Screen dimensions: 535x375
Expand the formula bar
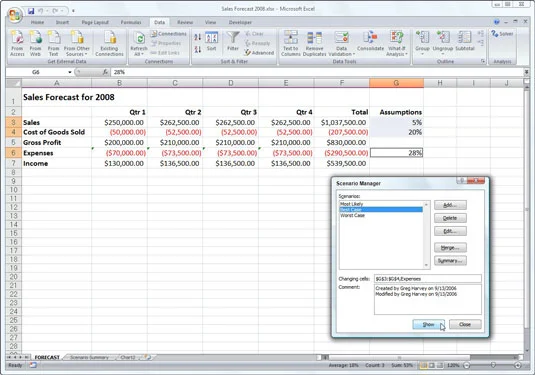[x=526, y=72]
